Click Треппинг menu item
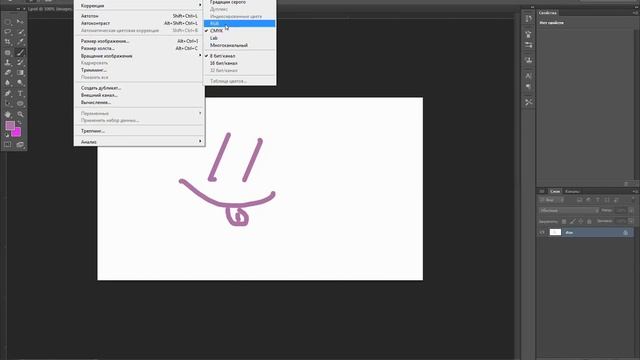The width and height of the screenshot is (640, 360). pyautogui.click(x=139, y=131)
